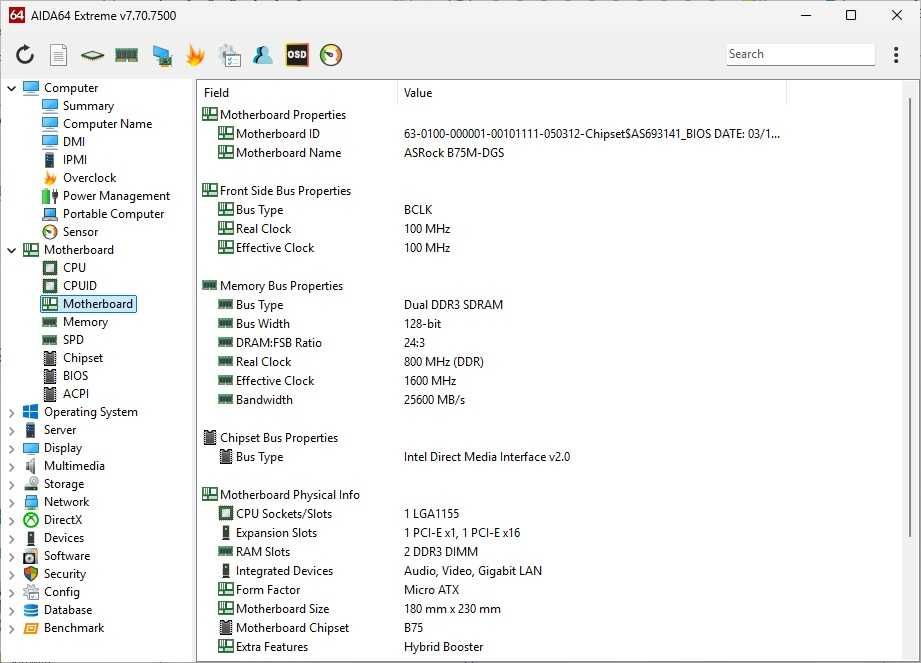The height and width of the screenshot is (663, 921).
Task: Open the Report document icon in toolbar
Action: pyautogui.click(x=58, y=55)
